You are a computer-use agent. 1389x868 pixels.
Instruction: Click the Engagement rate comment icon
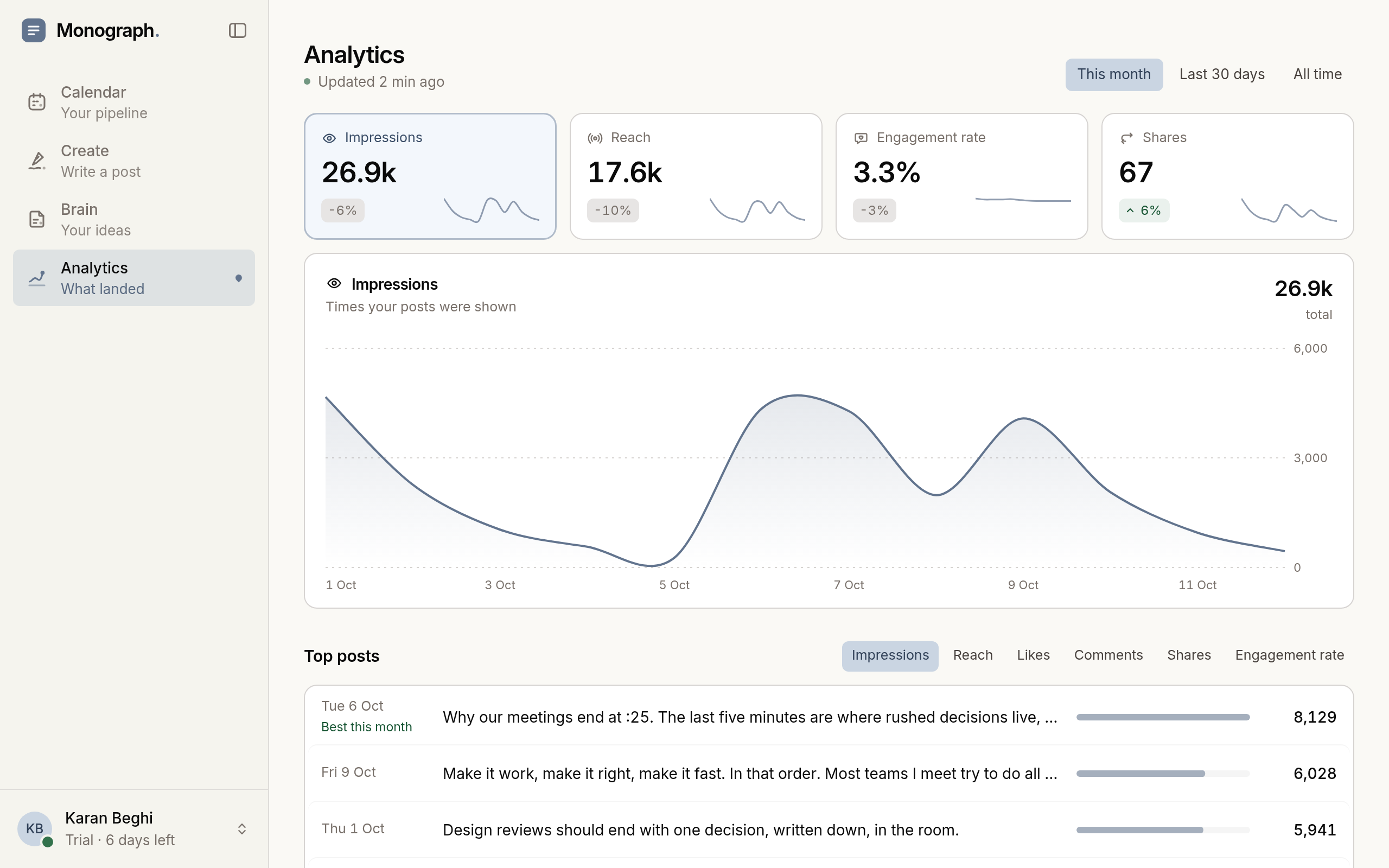coord(861,138)
